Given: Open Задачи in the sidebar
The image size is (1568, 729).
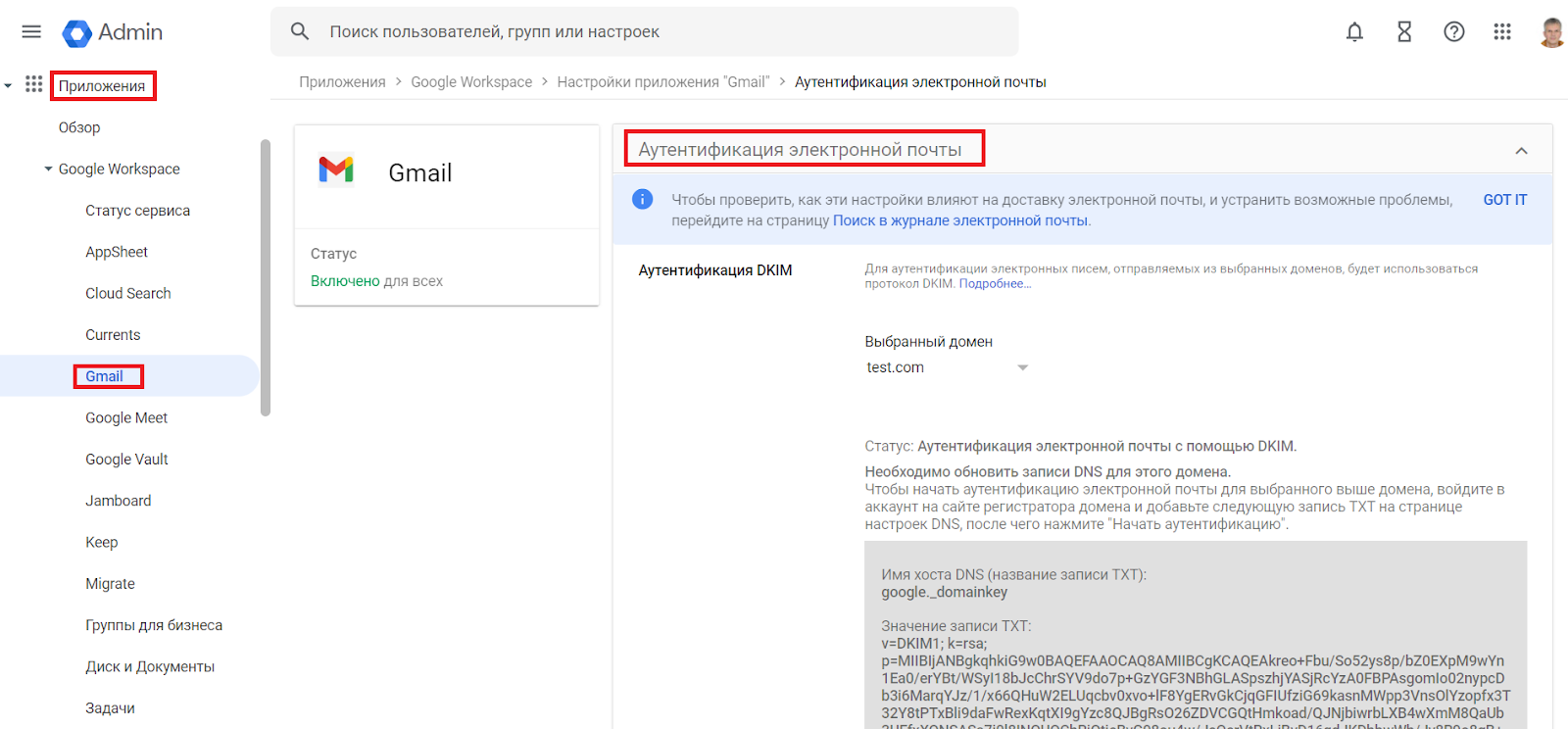Looking at the screenshot, I should click(110, 708).
